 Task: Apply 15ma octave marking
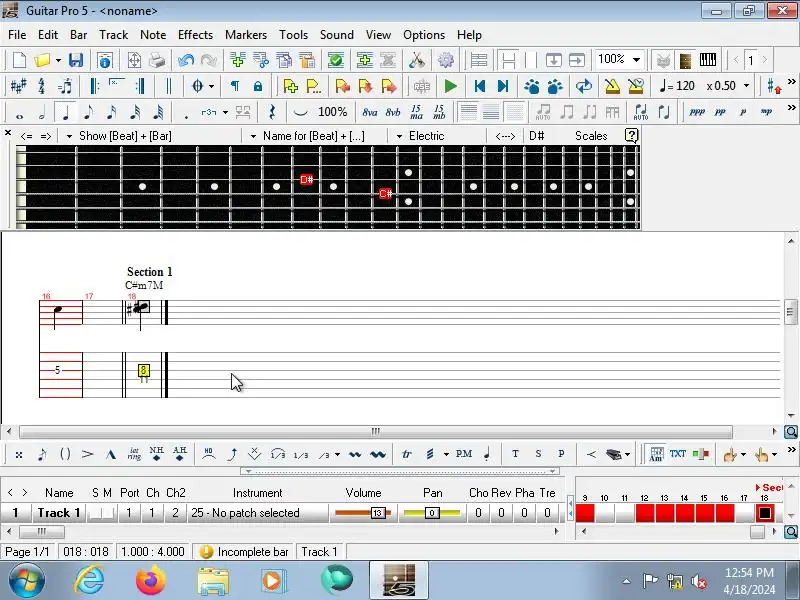coord(416,112)
